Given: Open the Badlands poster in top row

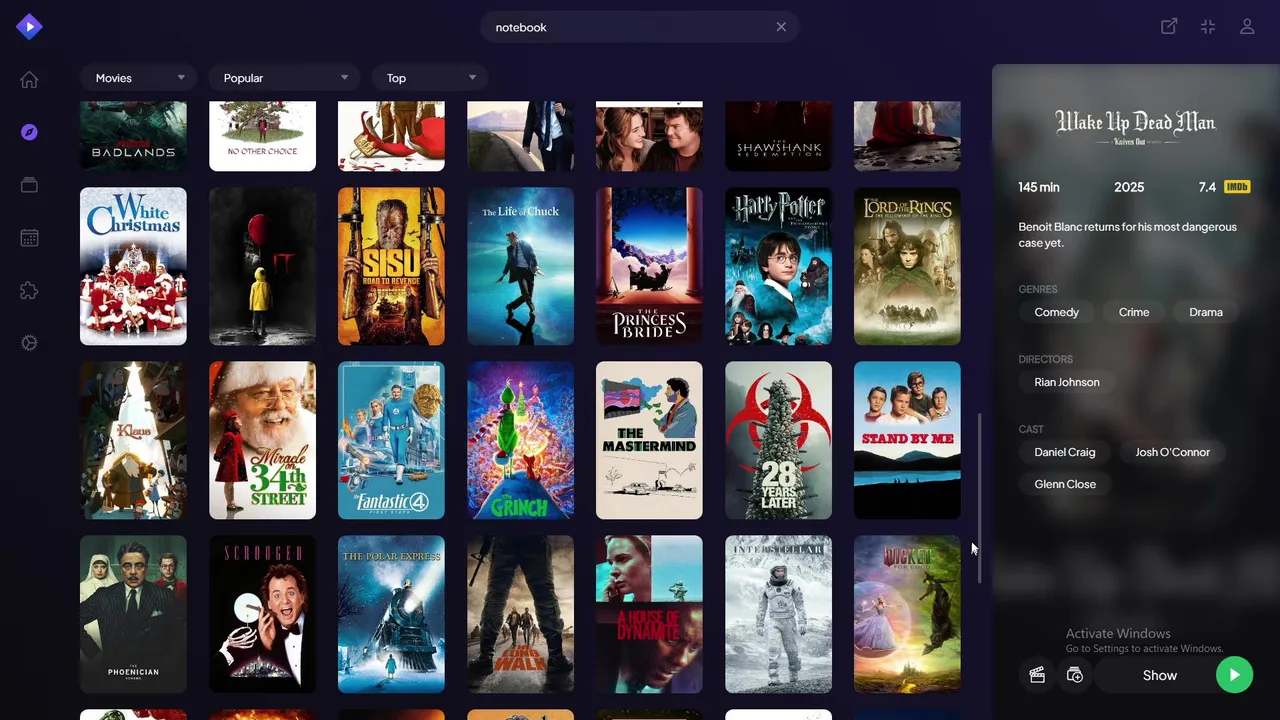Looking at the screenshot, I should (133, 136).
